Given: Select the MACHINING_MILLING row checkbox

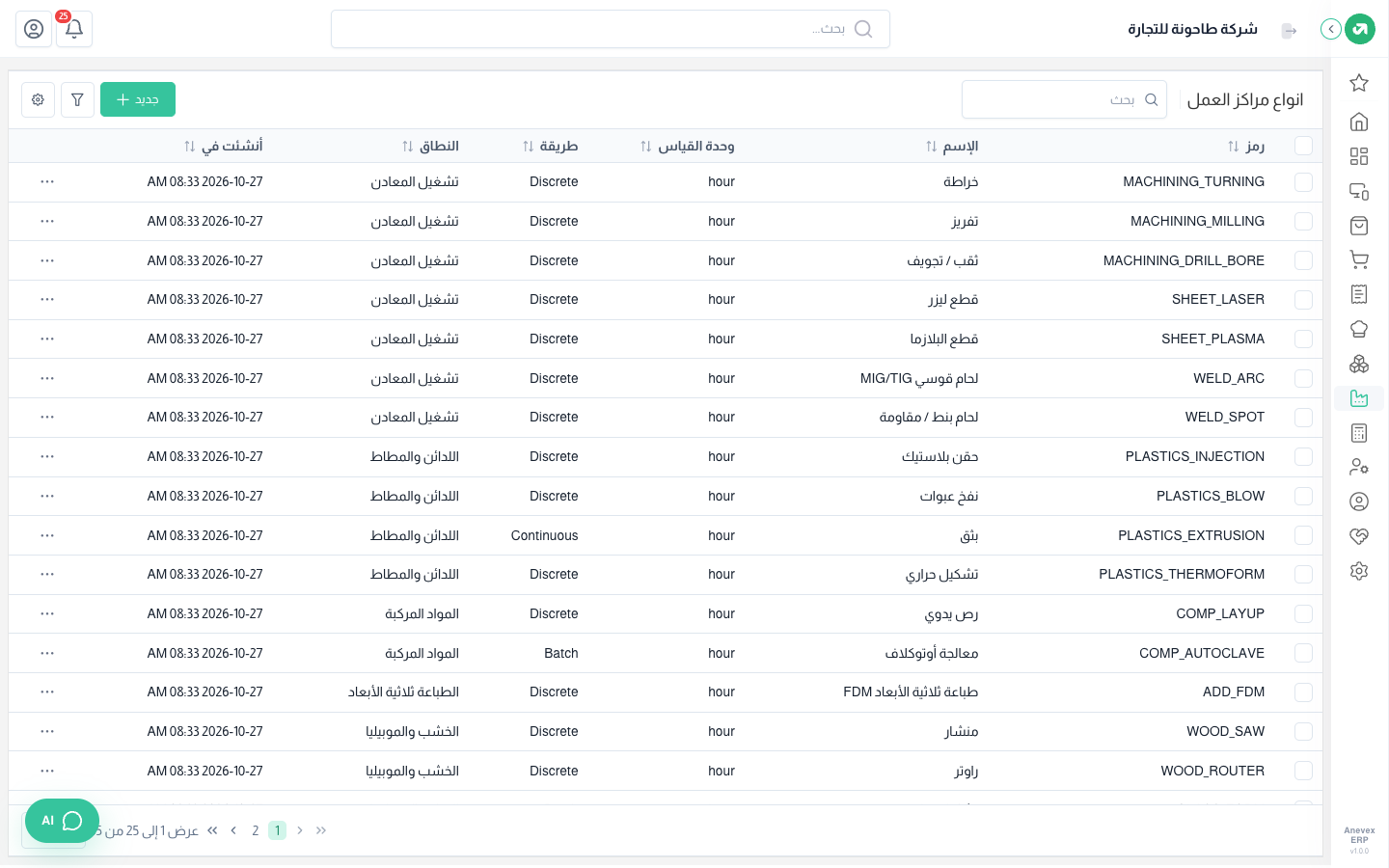Looking at the screenshot, I should click(x=1303, y=221).
